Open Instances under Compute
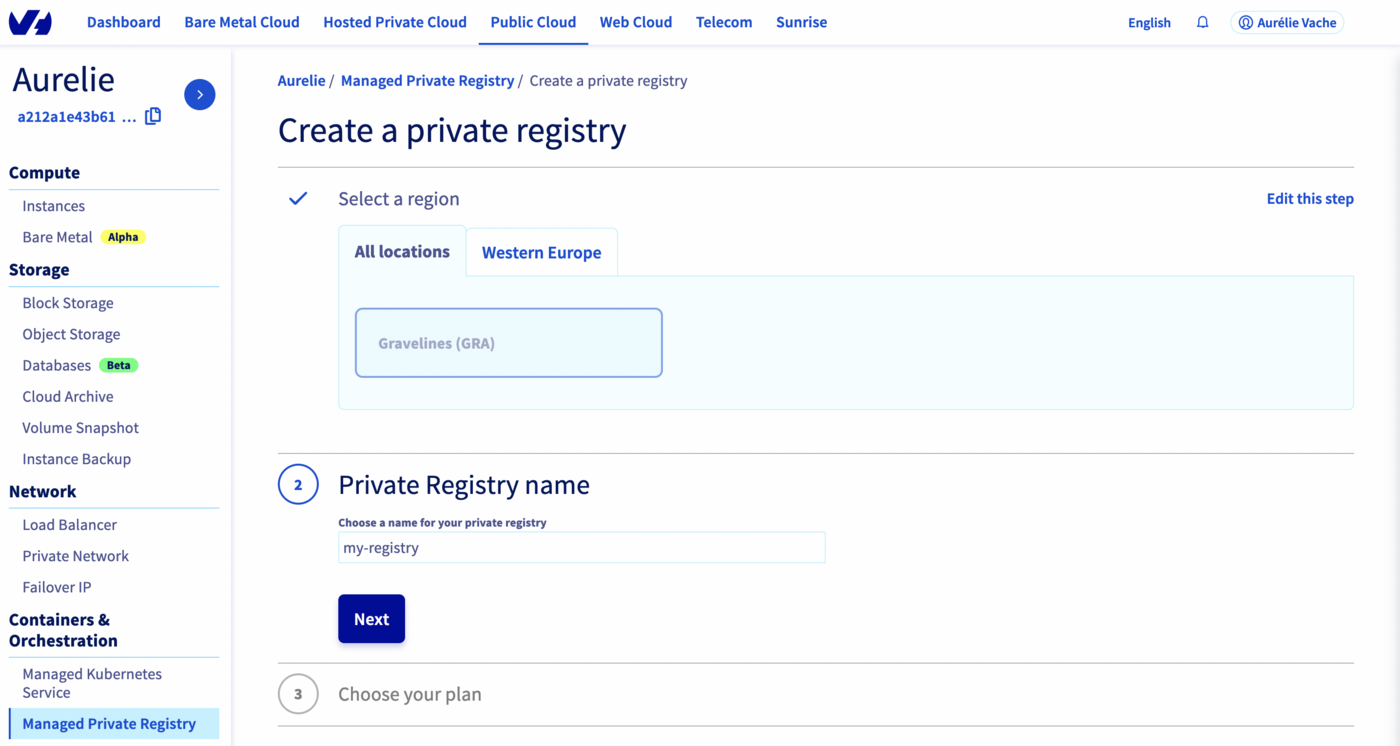This screenshot has width=1400, height=746. pos(53,205)
